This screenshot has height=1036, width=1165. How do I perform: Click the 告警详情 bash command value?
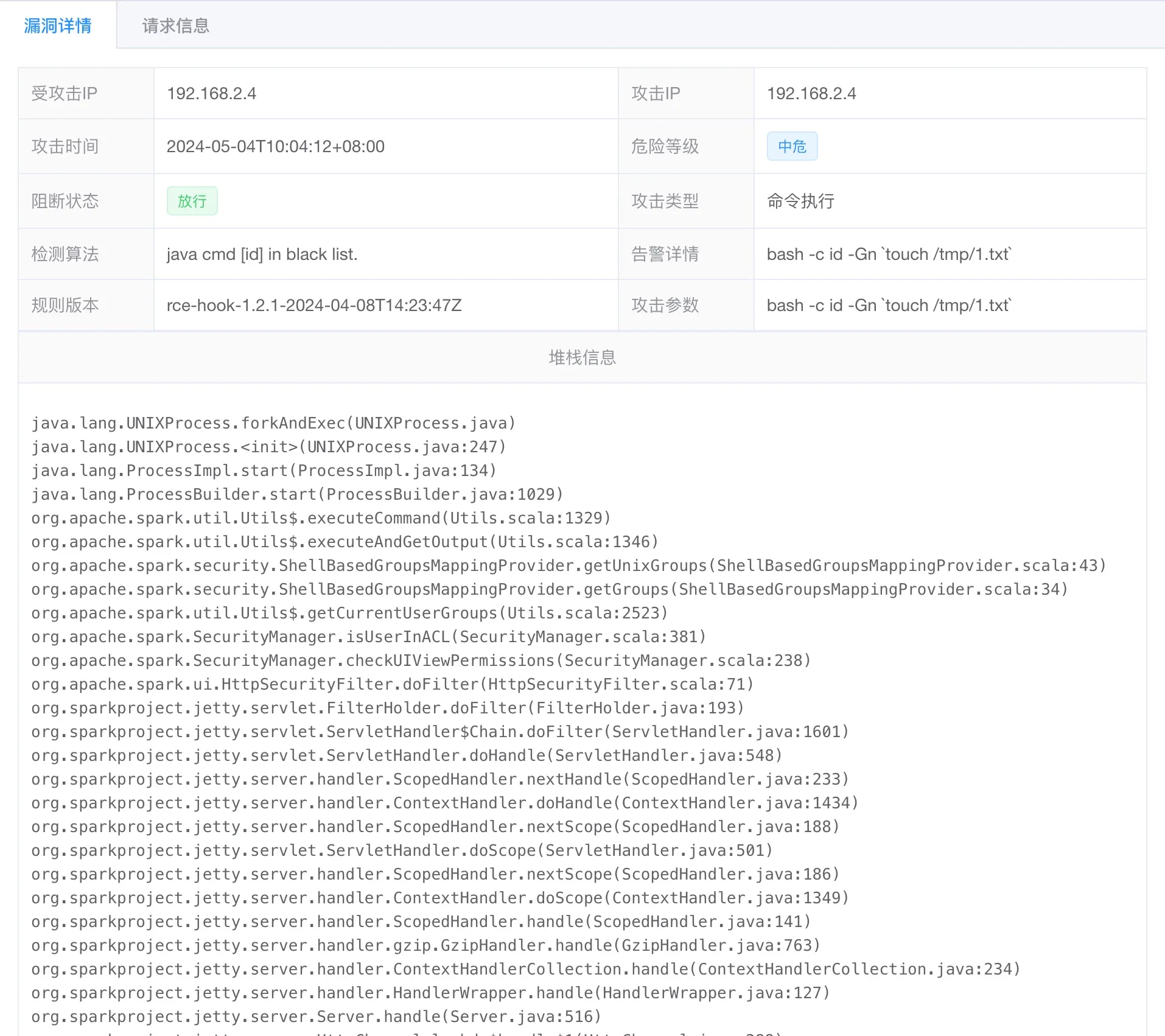[888, 254]
